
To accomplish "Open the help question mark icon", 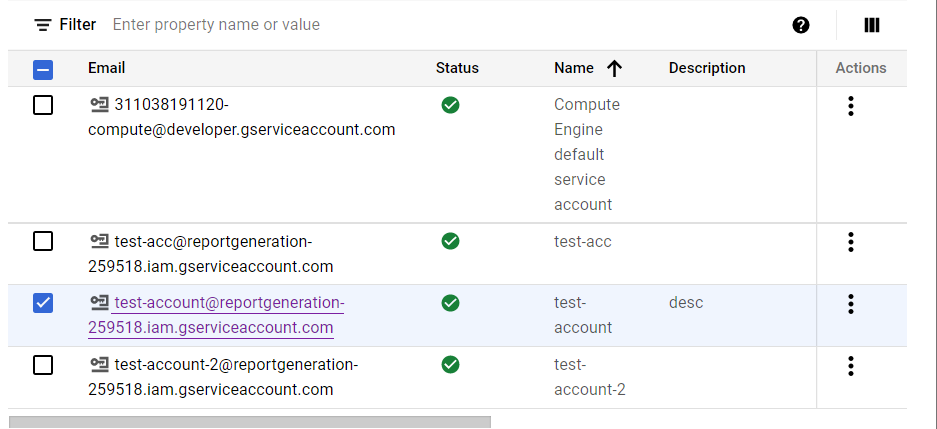I will point(800,25).
